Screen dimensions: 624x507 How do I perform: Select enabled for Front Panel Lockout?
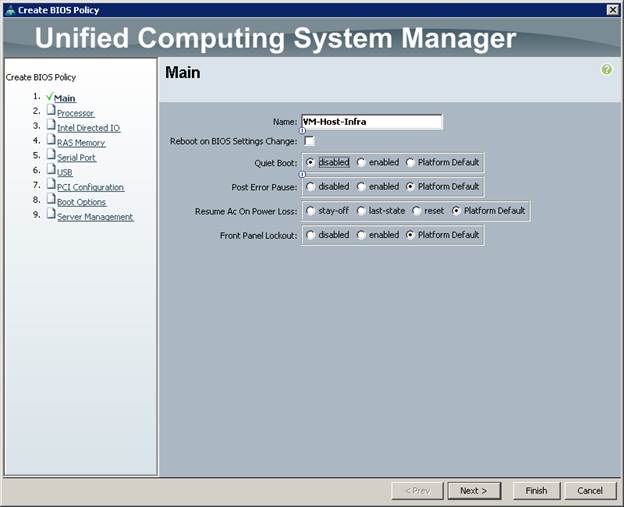[361, 235]
